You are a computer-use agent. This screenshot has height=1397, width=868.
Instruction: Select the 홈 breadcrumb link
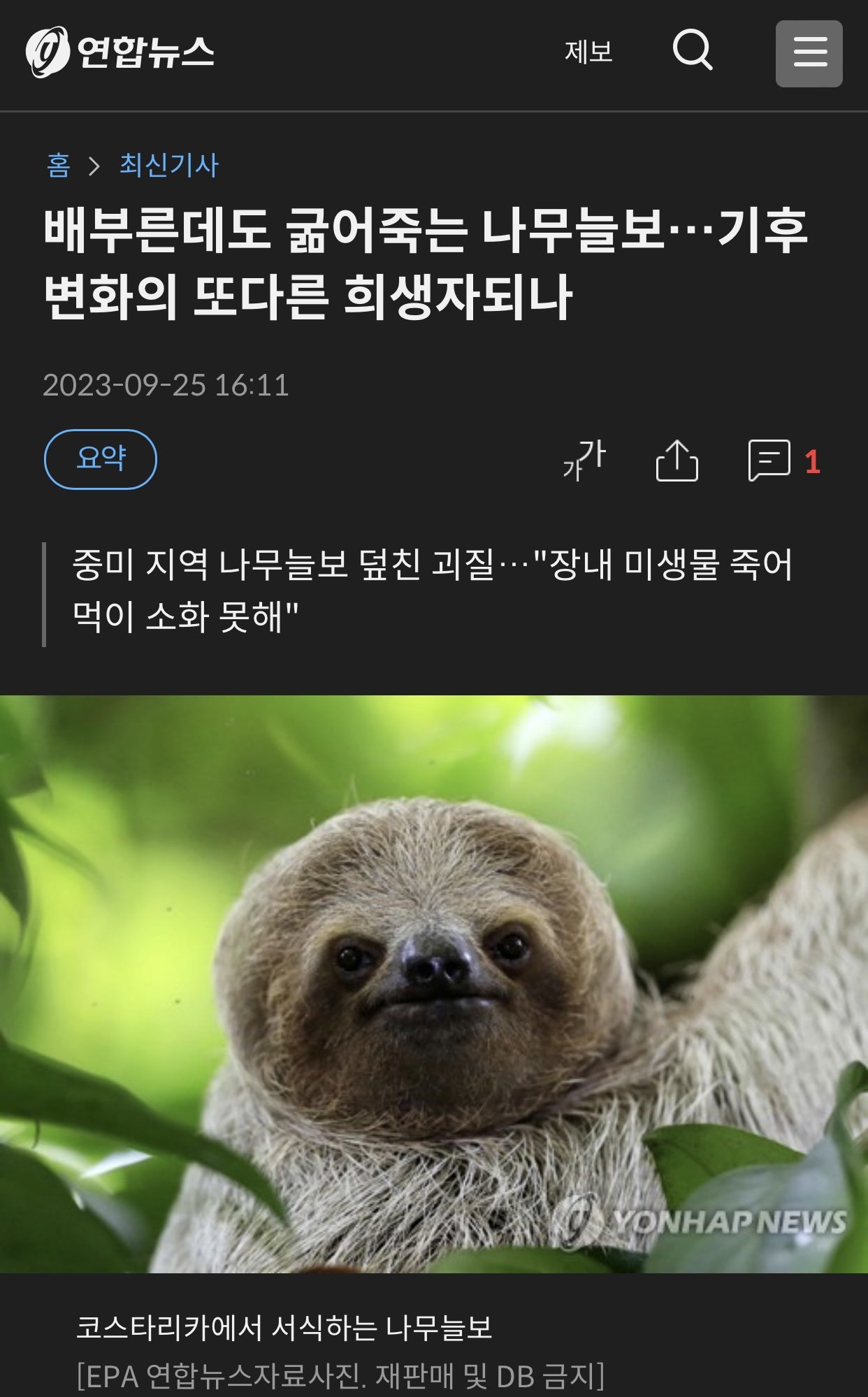pyautogui.click(x=59, y=166)
